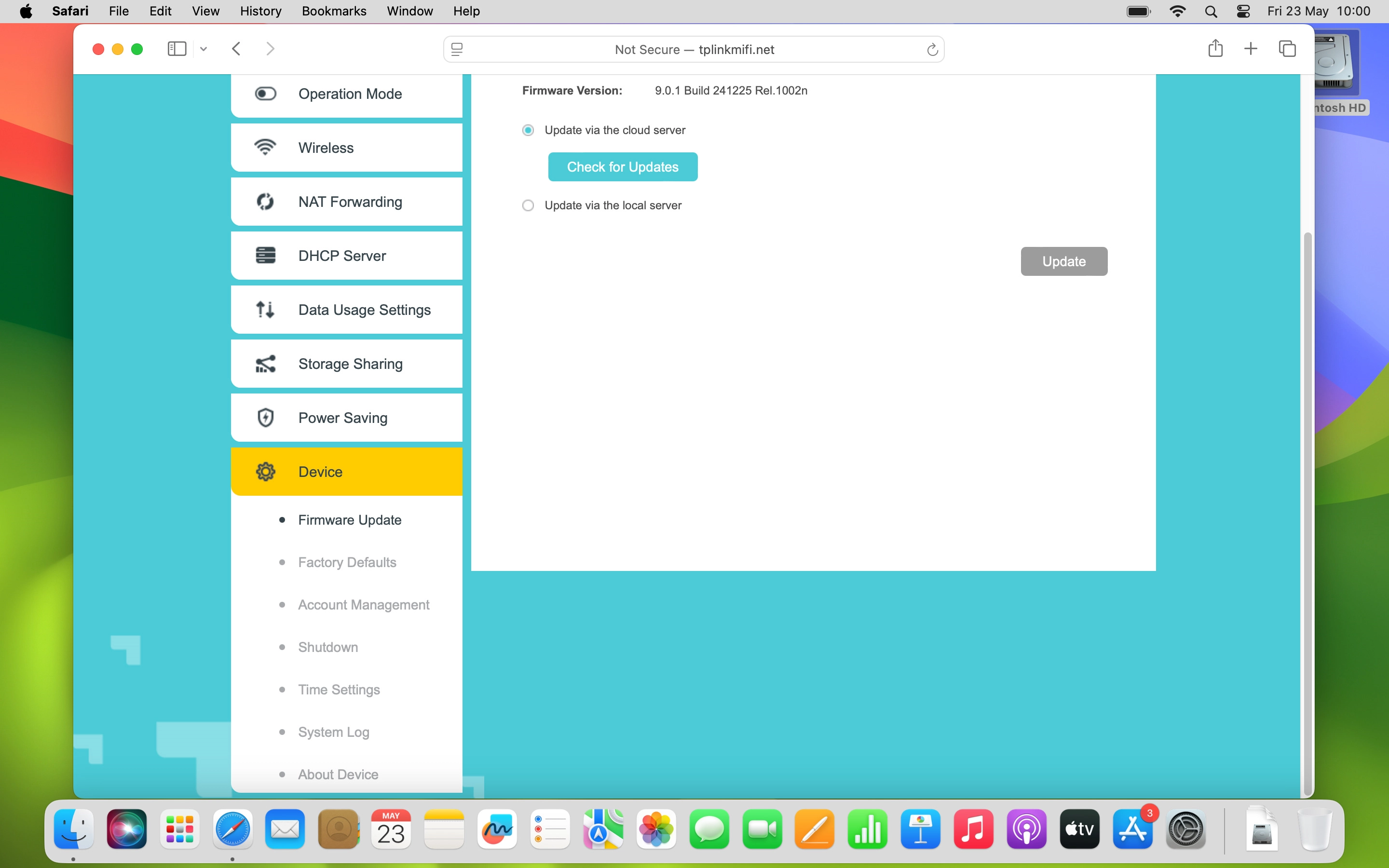Select Update via the cloud server
The image size is (1389, 868).
(528, 130)
